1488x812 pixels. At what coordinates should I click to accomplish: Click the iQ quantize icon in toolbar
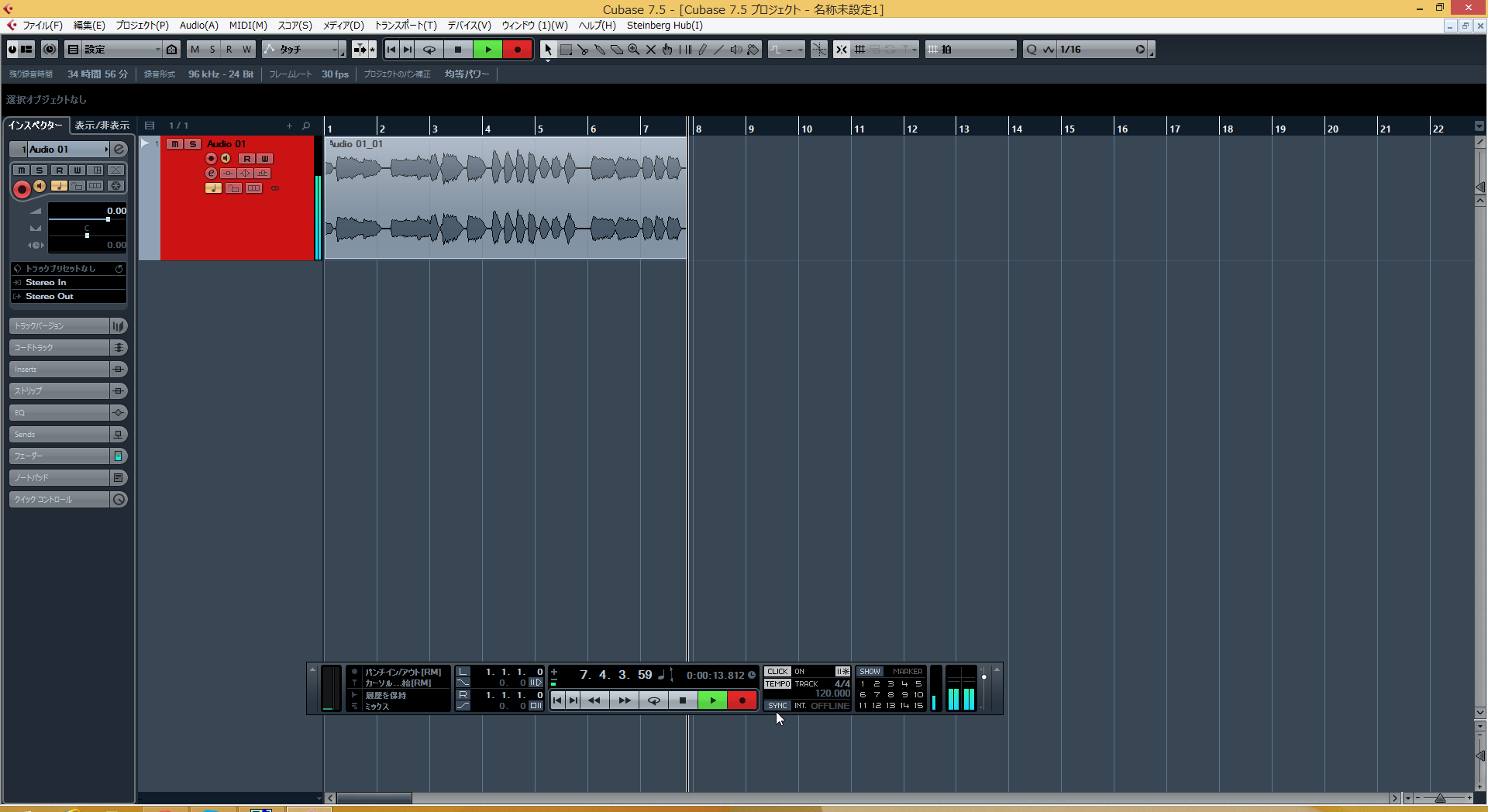tap(1049, 50)
